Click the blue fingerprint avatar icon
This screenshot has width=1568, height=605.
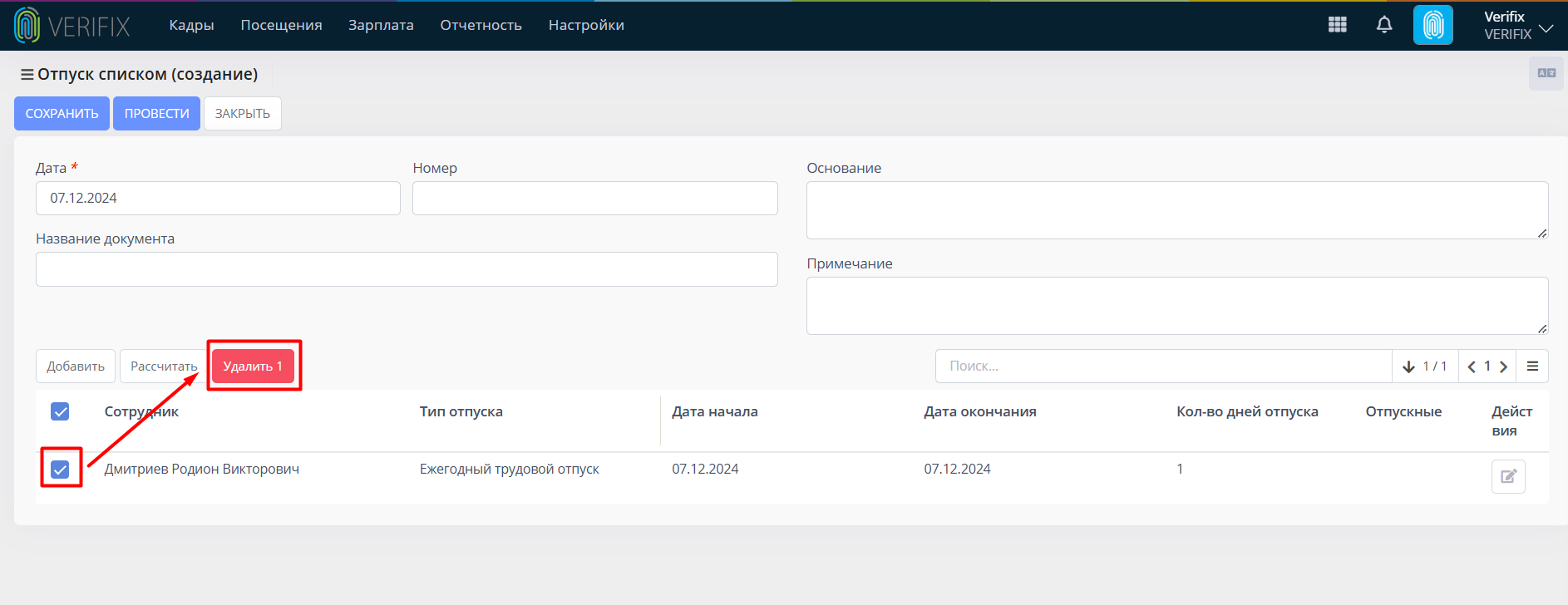[1433, 25]
